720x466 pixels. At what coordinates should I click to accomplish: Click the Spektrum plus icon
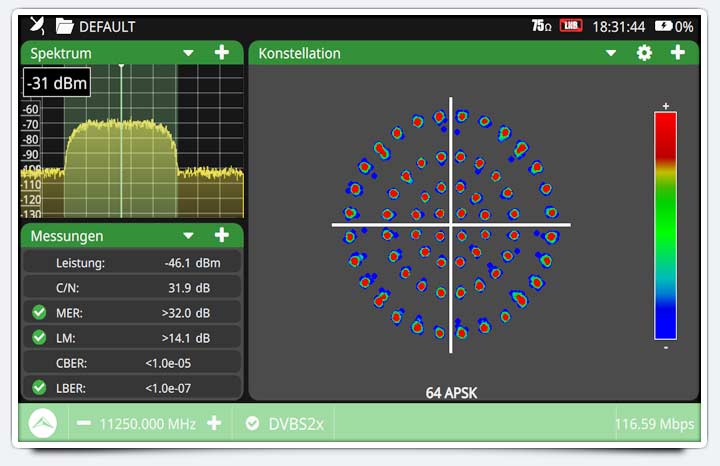tap(222, 52)
